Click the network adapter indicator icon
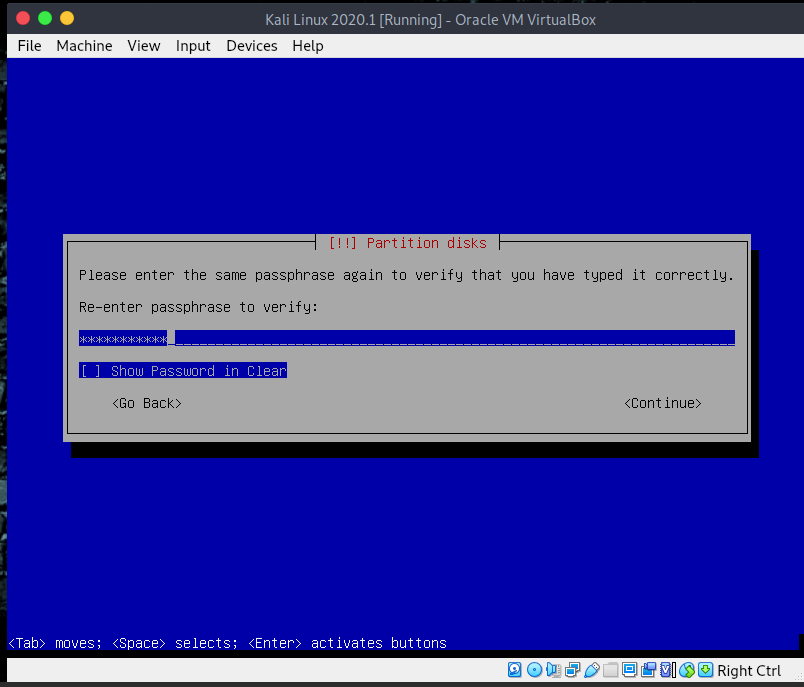 click(572, 670)
